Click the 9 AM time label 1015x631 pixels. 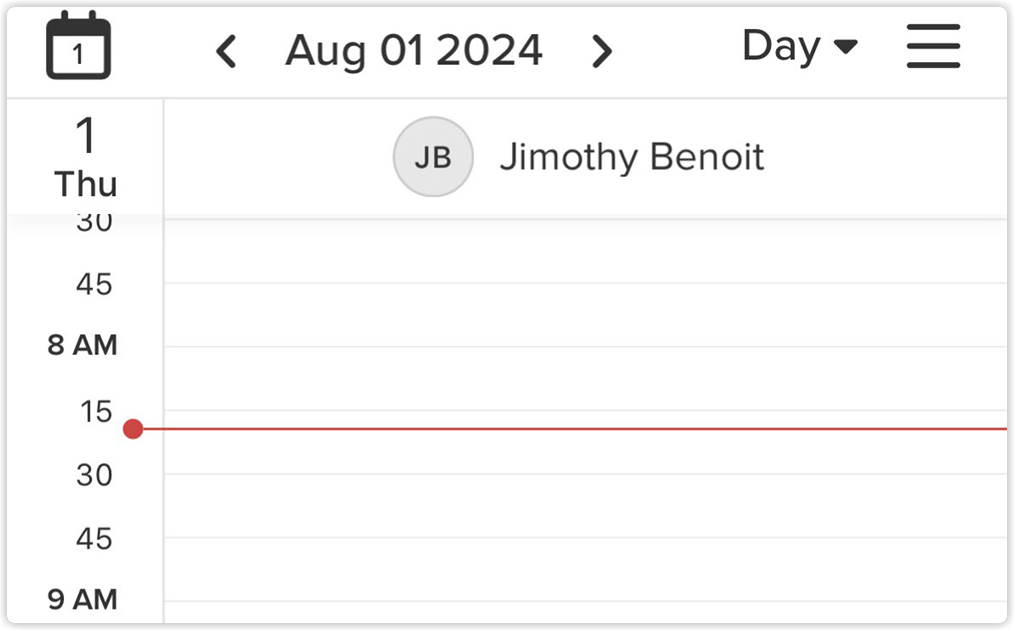point(83,600)
